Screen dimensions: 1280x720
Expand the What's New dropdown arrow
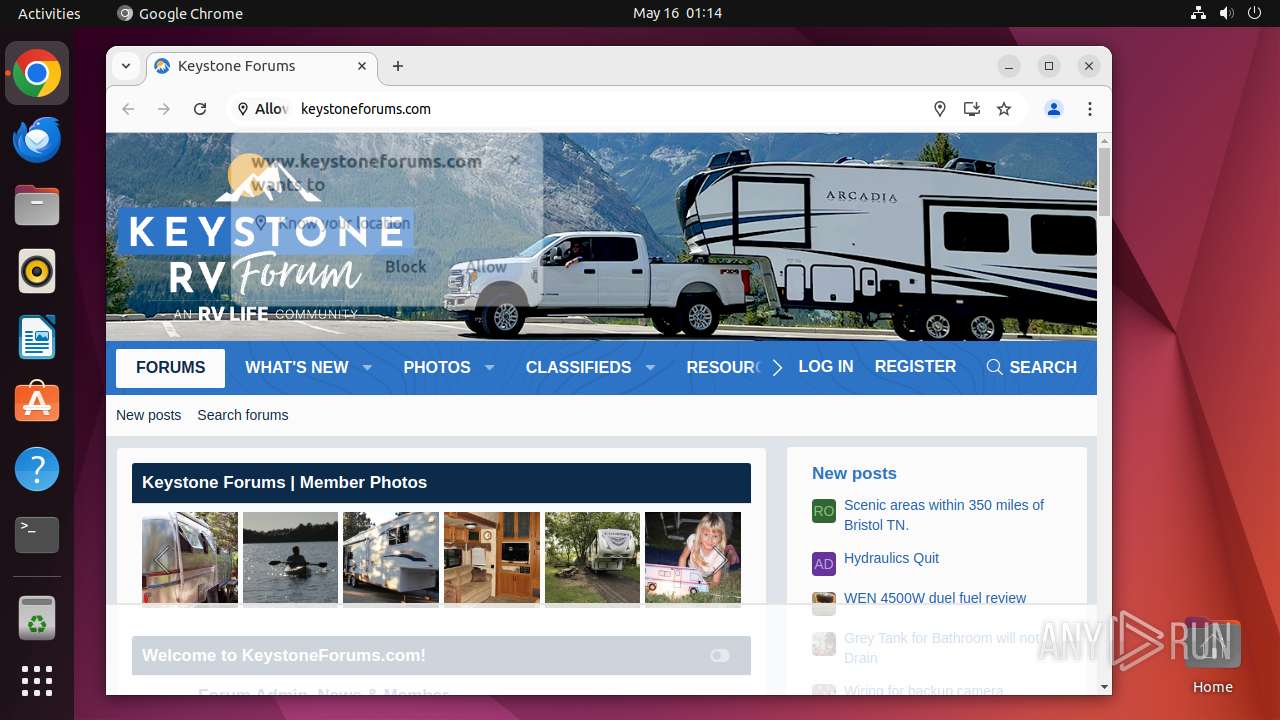367,368
